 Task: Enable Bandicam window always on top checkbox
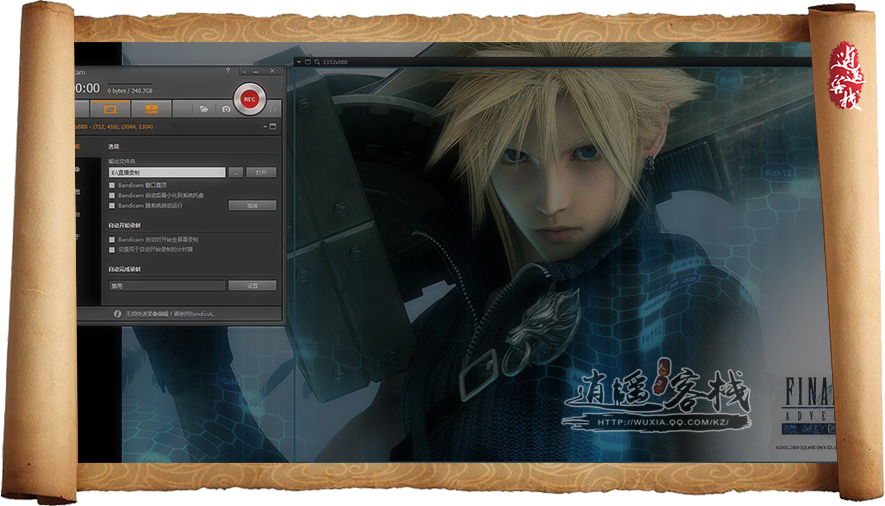pyautogui.click(x=112, y=185)
